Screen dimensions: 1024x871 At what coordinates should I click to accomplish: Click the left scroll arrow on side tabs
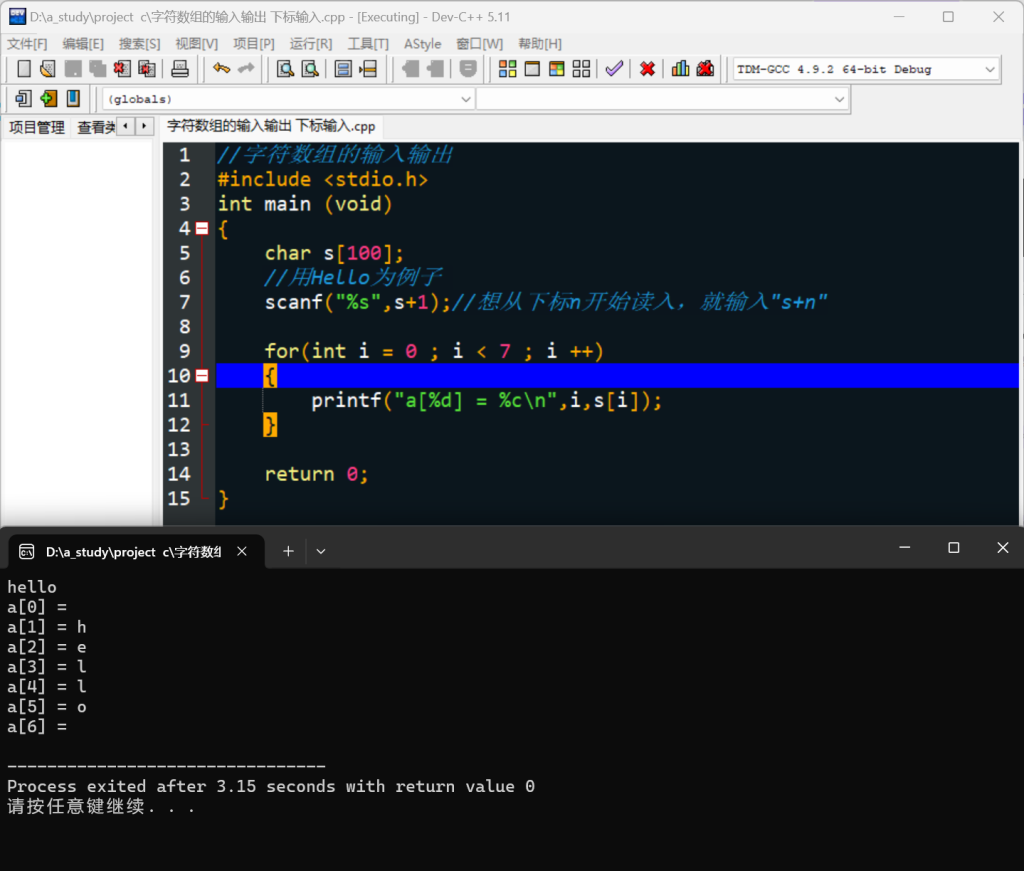click(x=125, y=126)
